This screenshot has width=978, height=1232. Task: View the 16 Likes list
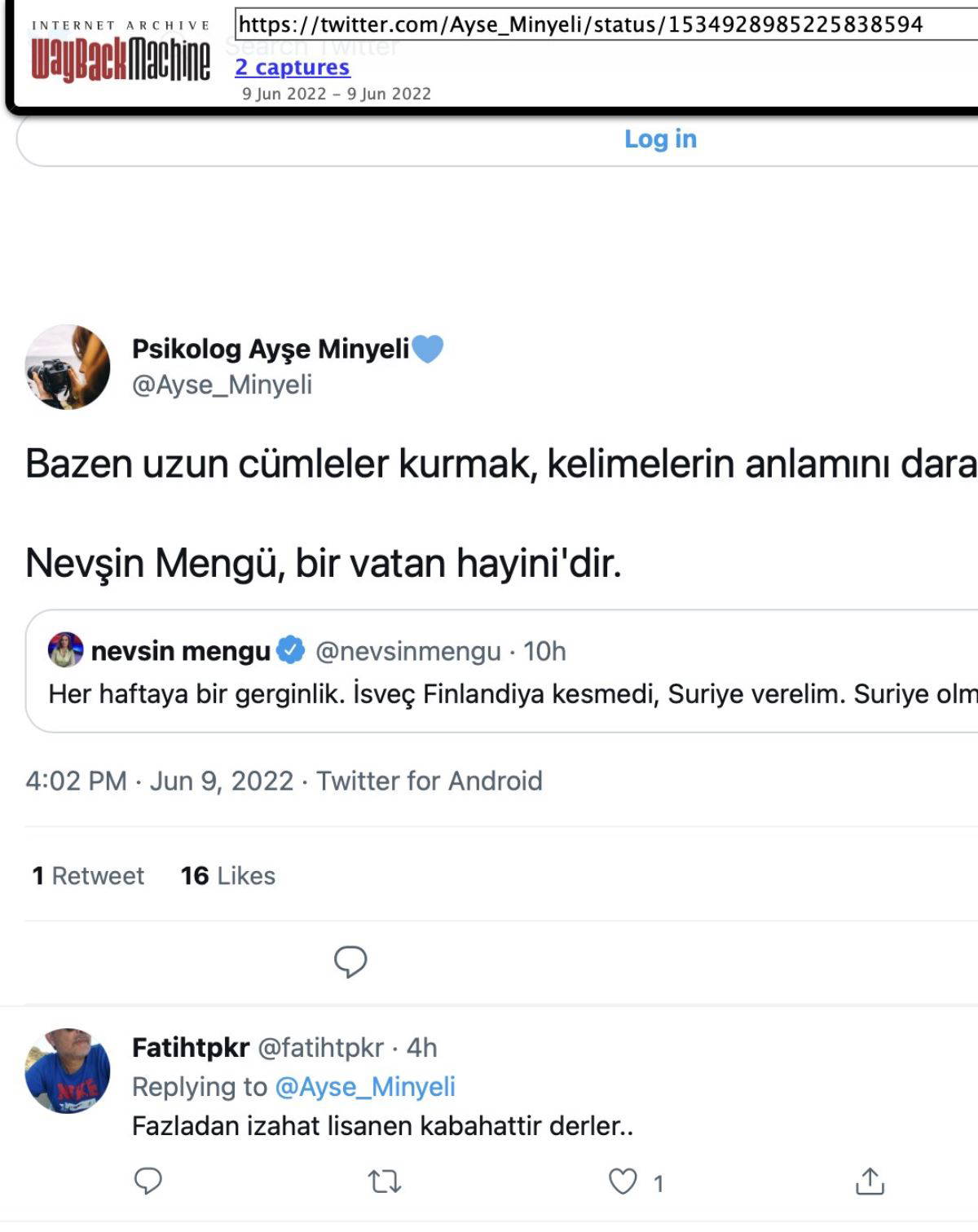[x=228, y=876]
